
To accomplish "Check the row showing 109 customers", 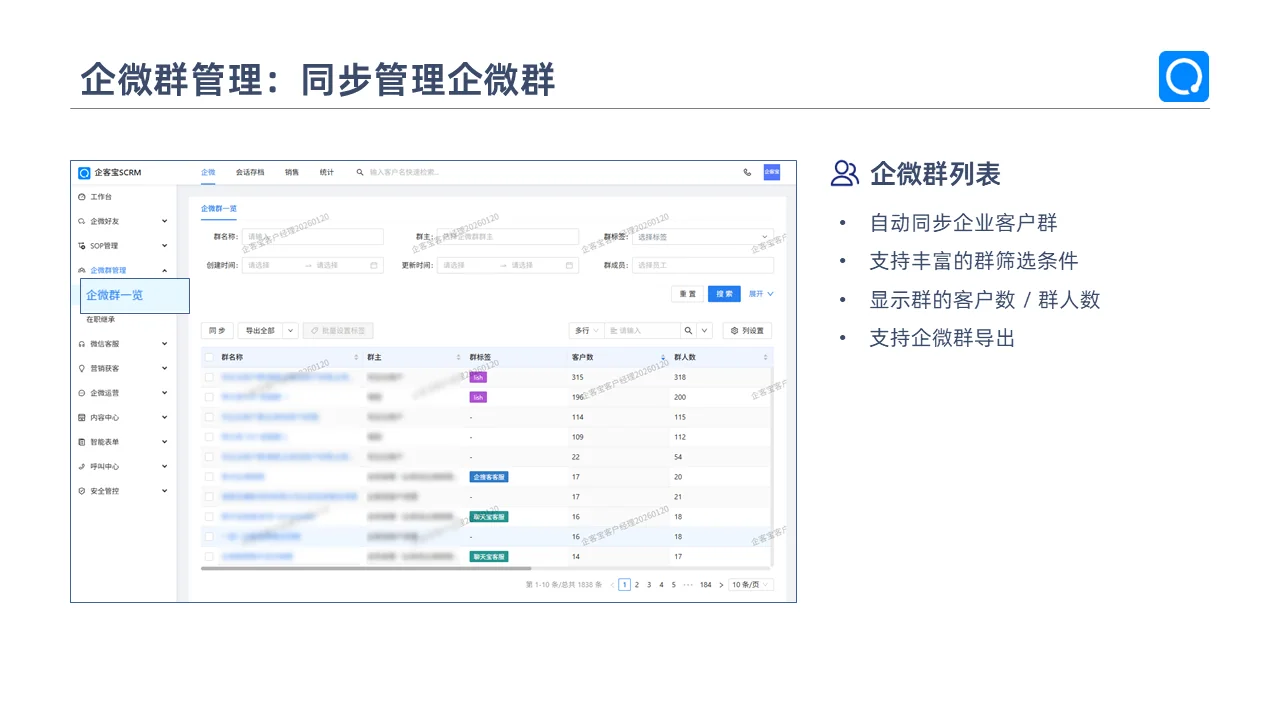I will point(209,437).
